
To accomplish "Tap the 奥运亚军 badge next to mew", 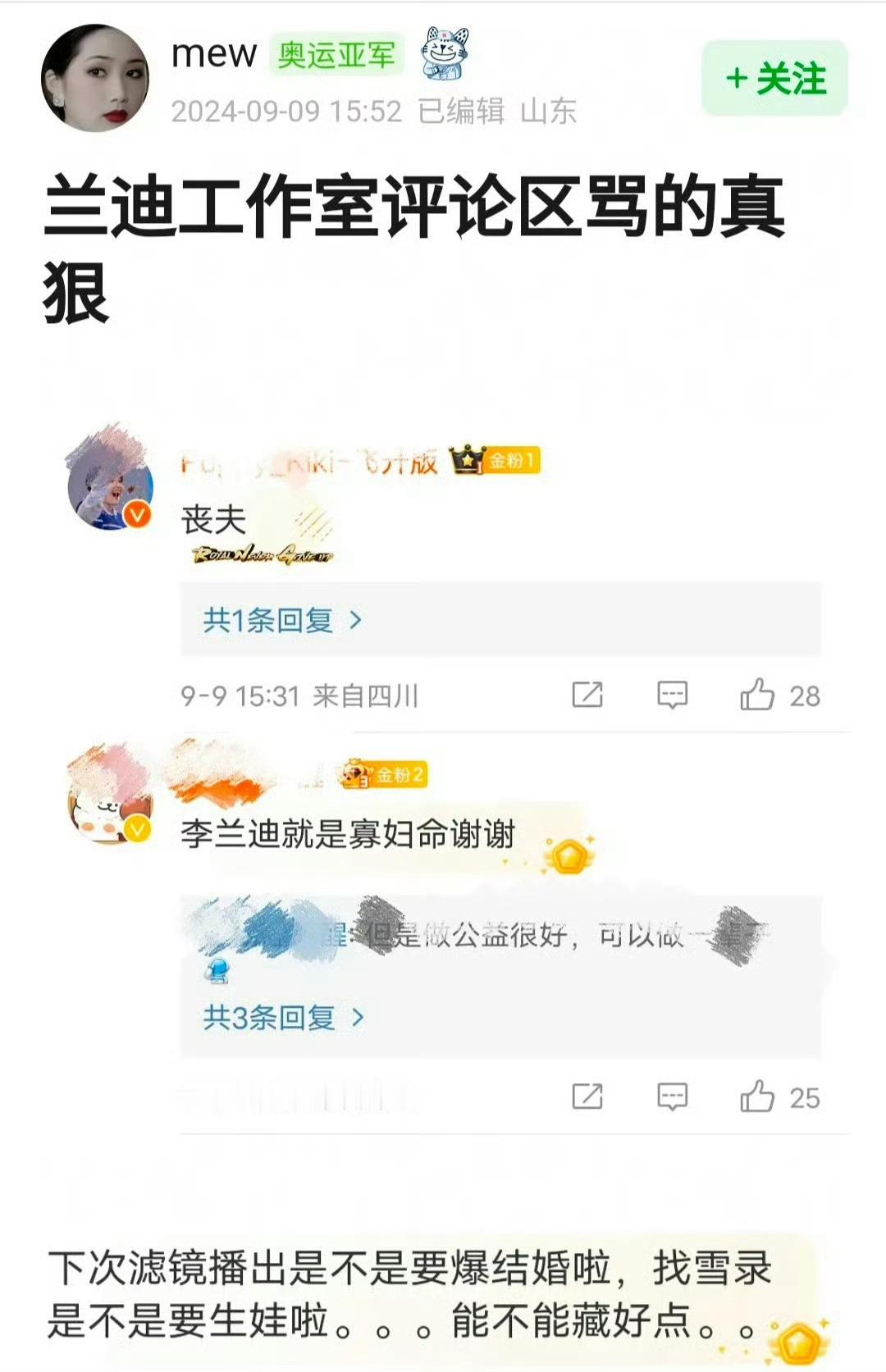I will click(x=336, y=56).
